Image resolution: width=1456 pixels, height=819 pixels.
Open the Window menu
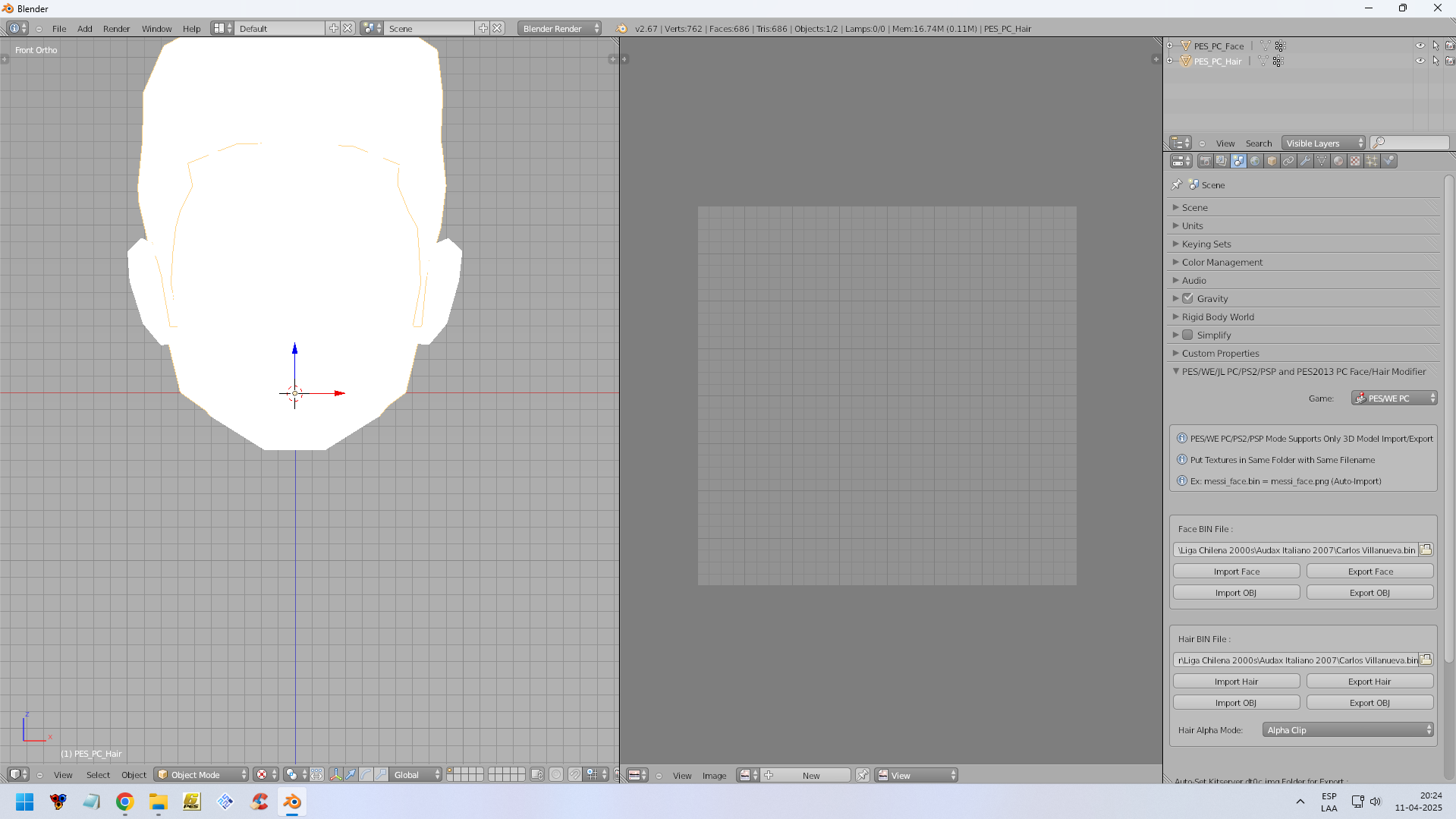click(156, 29)
